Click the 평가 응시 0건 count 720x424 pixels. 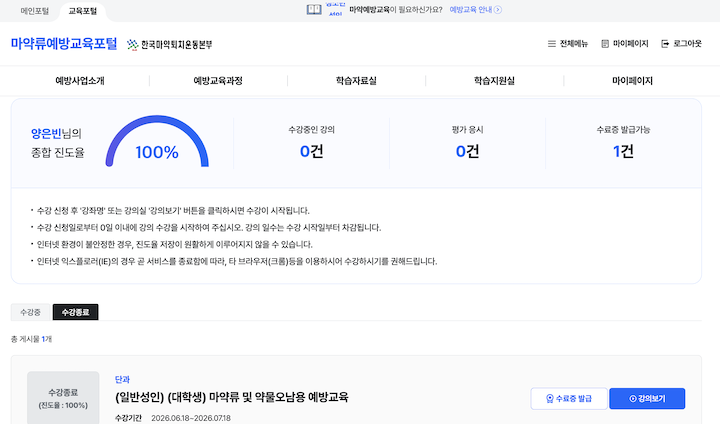coord(467,151)
